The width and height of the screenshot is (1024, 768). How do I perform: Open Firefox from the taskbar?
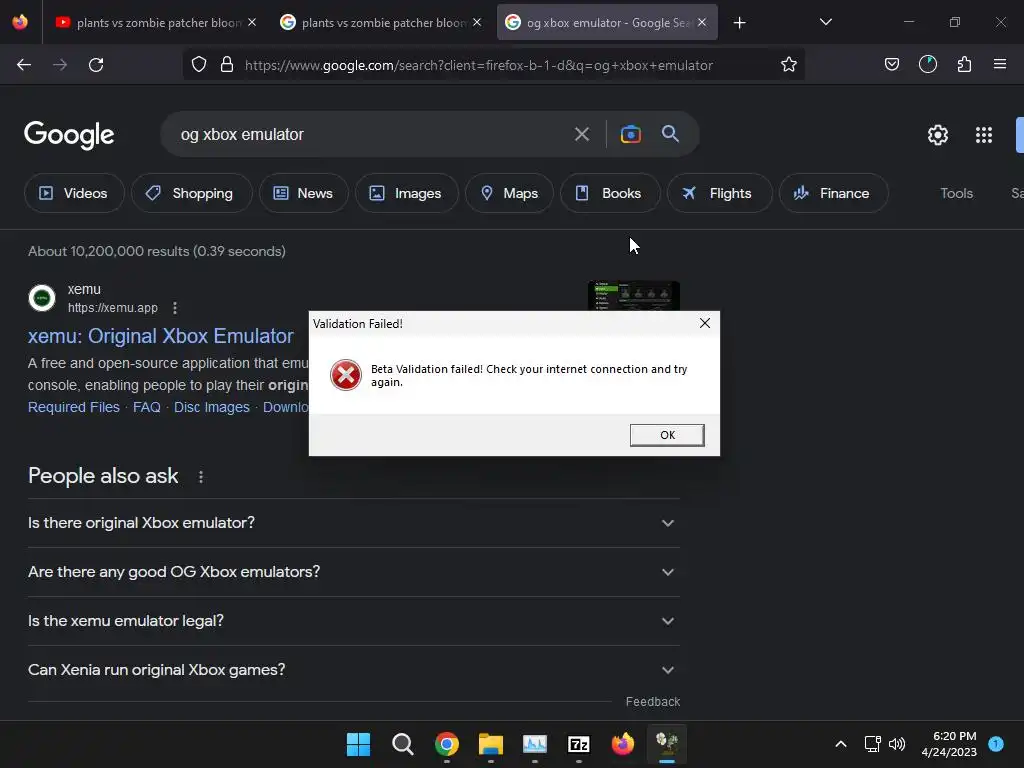(x=622, y=744)
